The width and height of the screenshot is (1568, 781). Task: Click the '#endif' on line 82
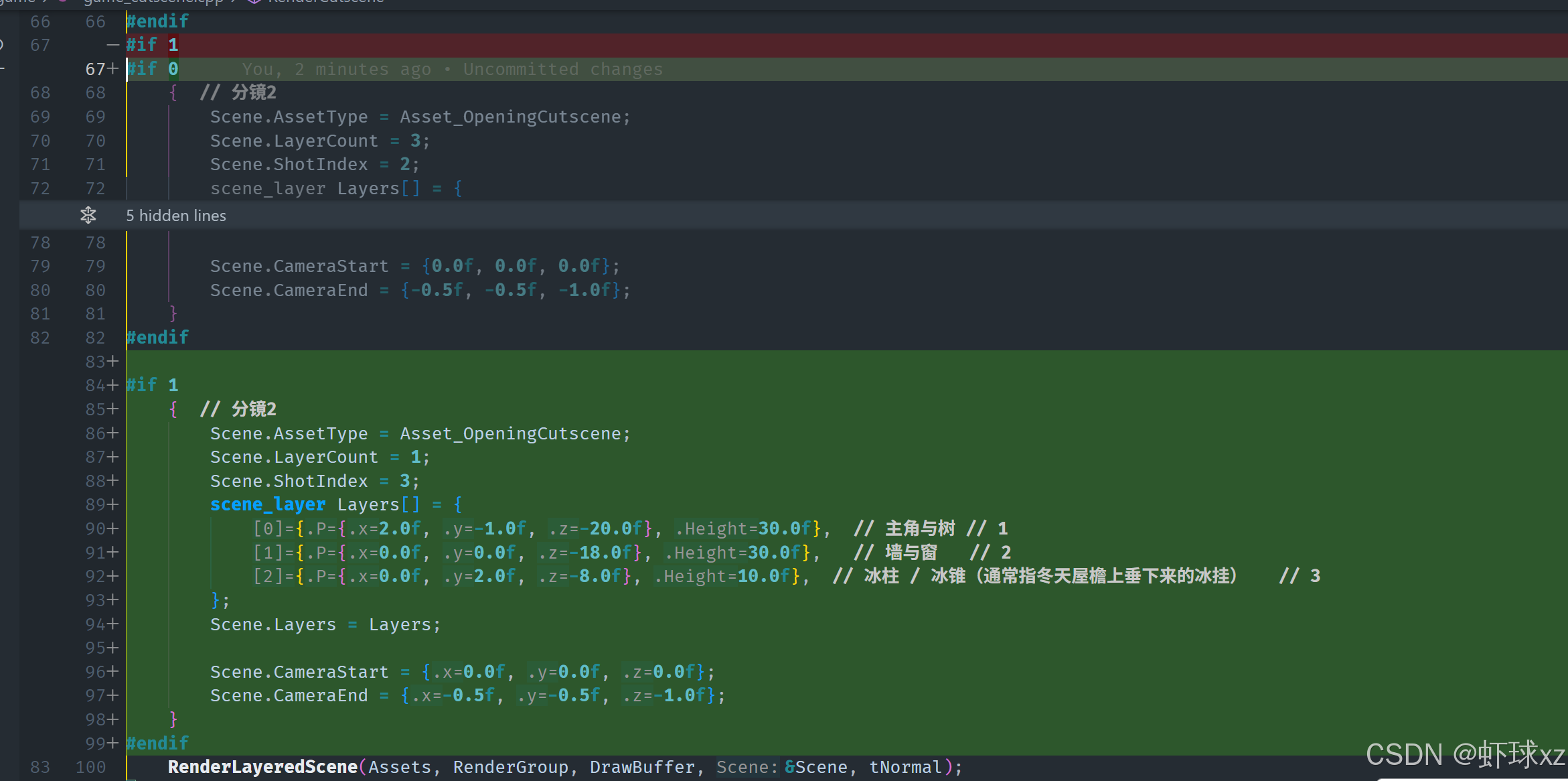click(157, 338)
